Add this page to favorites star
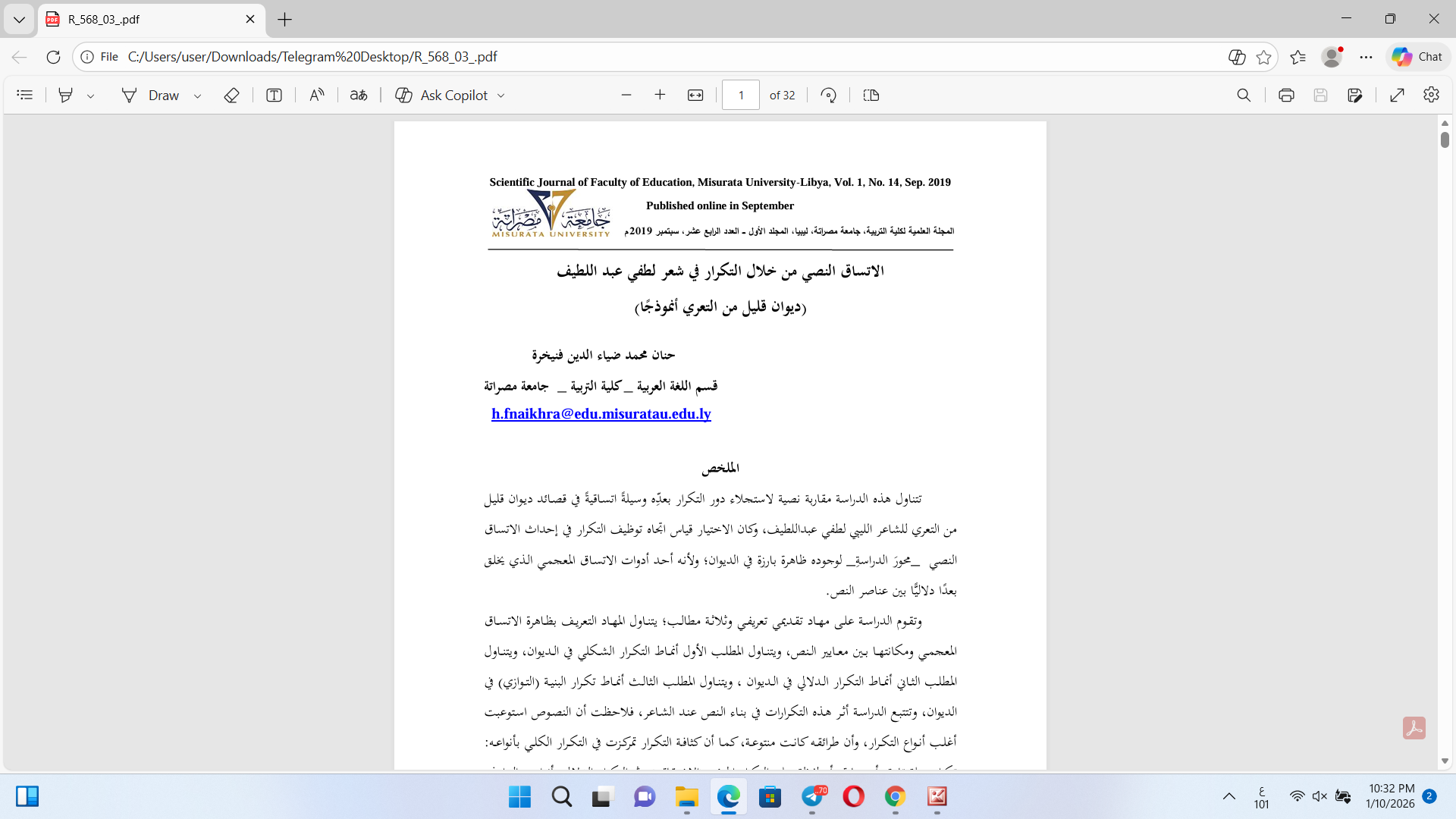This screenshot has width=1456, height=819. click(1263, 57)
